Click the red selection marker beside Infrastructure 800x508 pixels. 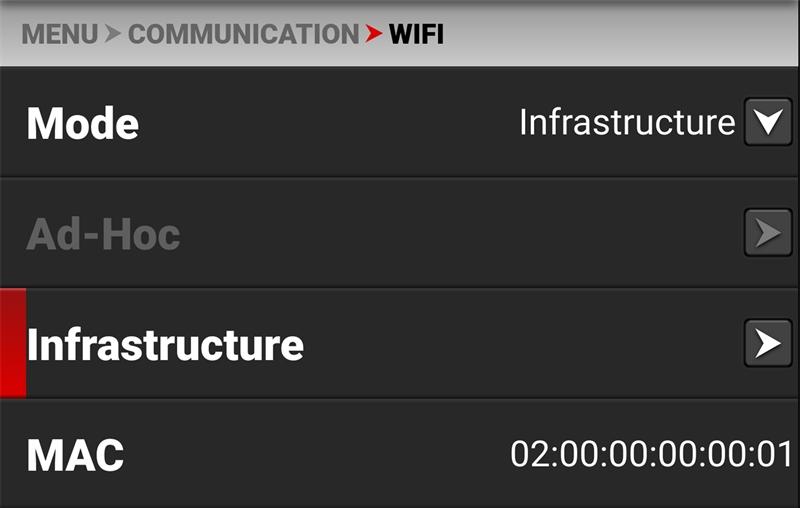(x=12, y=344)
